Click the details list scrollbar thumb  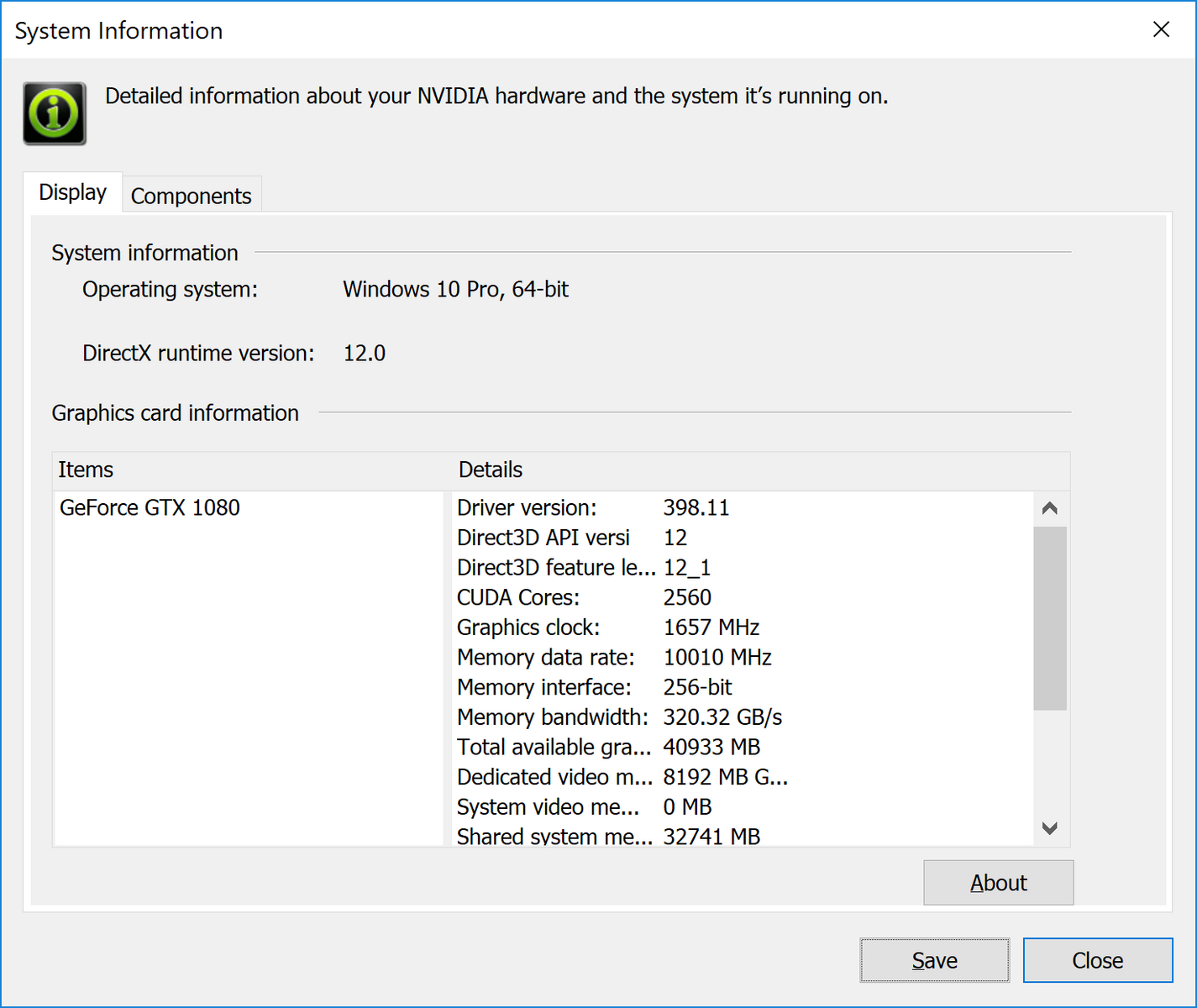pyautogui.click(x=1049, y=617)
